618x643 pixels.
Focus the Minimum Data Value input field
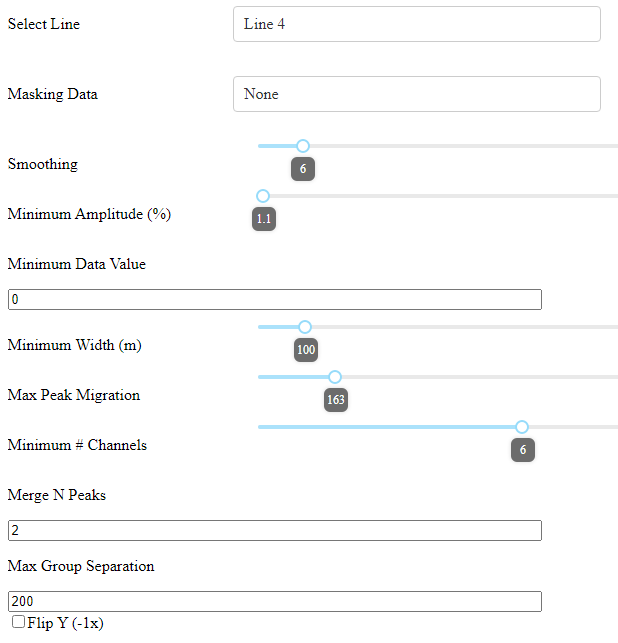(274, 299)
